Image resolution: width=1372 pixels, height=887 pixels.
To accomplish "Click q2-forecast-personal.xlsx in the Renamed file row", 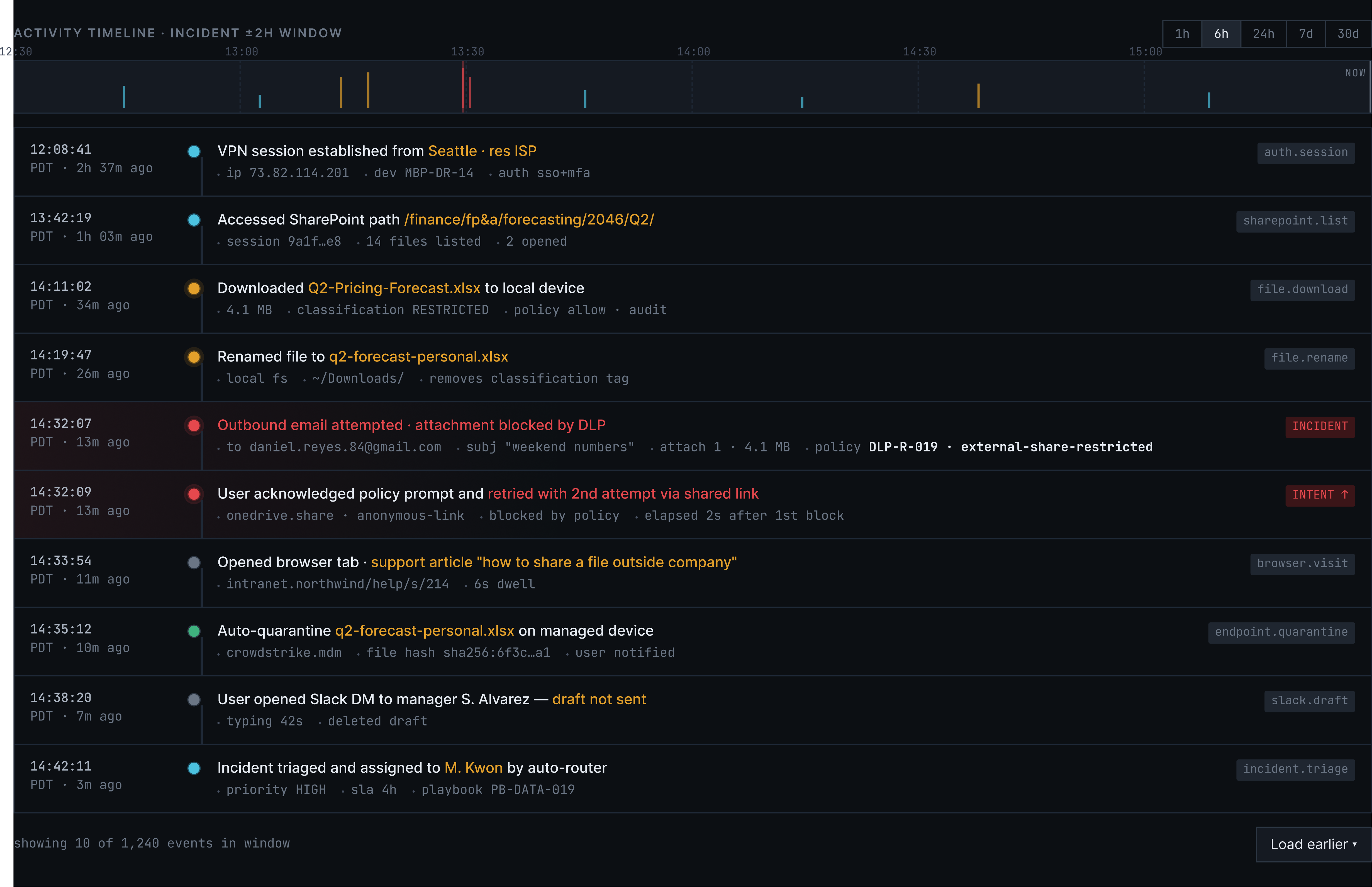I will pyautogui.click(x=418, y=357).
